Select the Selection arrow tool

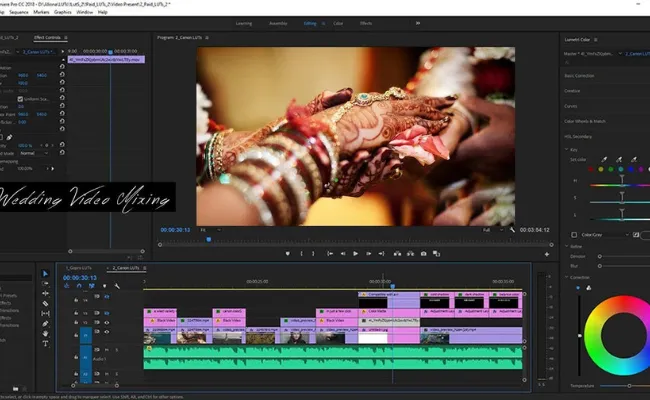click(x=46, y=274)
